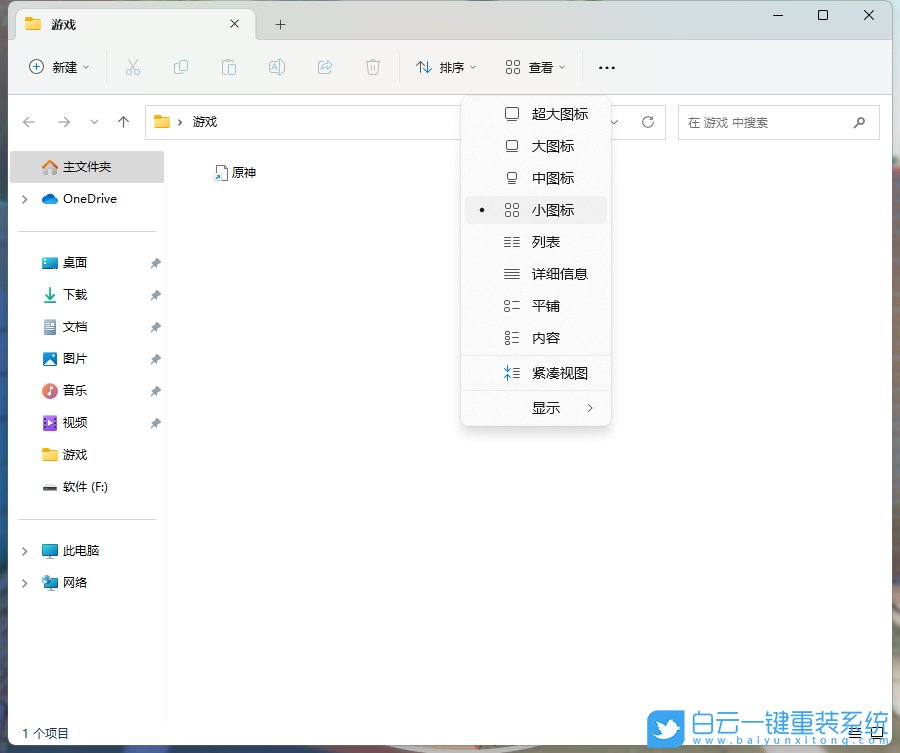
Task: Click the up-arrow navigation icon
Action: click(122, 122)
